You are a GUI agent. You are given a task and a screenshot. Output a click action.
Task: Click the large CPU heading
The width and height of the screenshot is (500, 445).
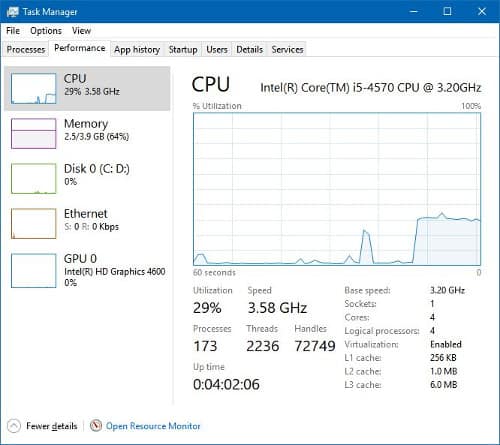tap(211, 84)
